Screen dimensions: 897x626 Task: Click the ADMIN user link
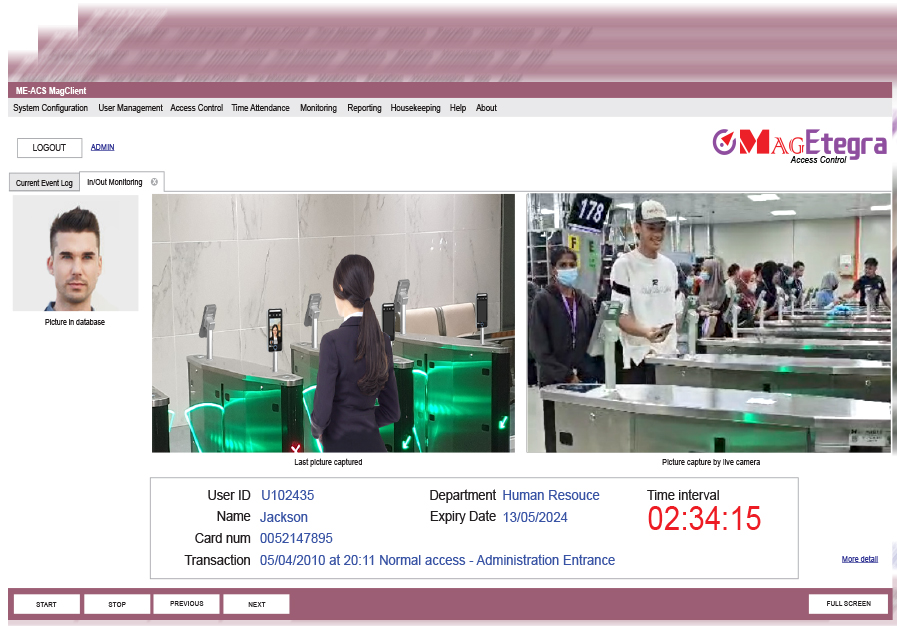pyautogui.click(x=102, y=147)
